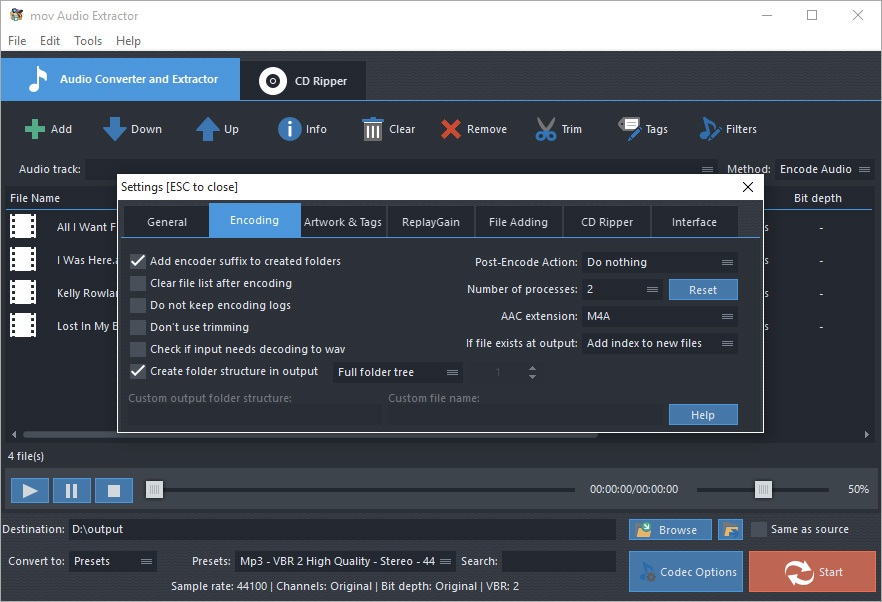Switch to File Adding tab

(x=518, y=222)
